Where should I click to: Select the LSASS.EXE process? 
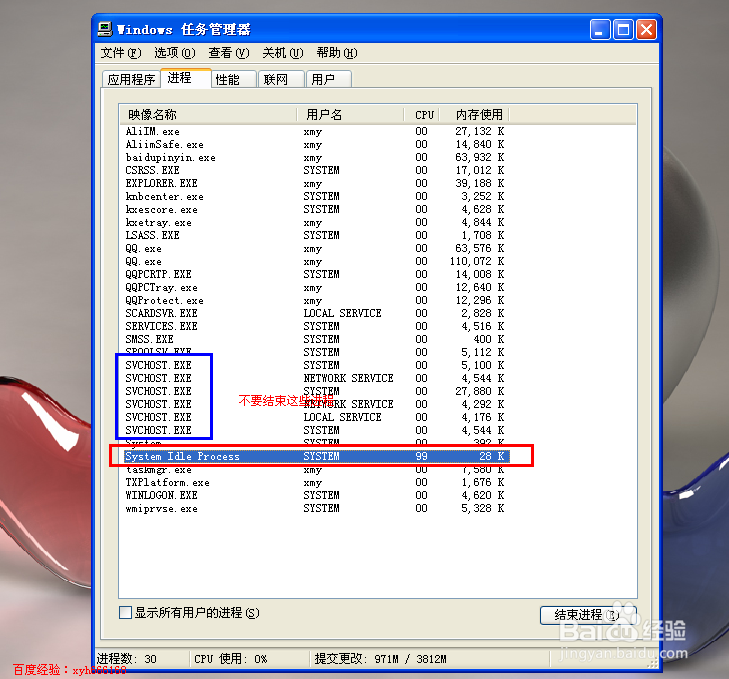[x=315, y=236]
